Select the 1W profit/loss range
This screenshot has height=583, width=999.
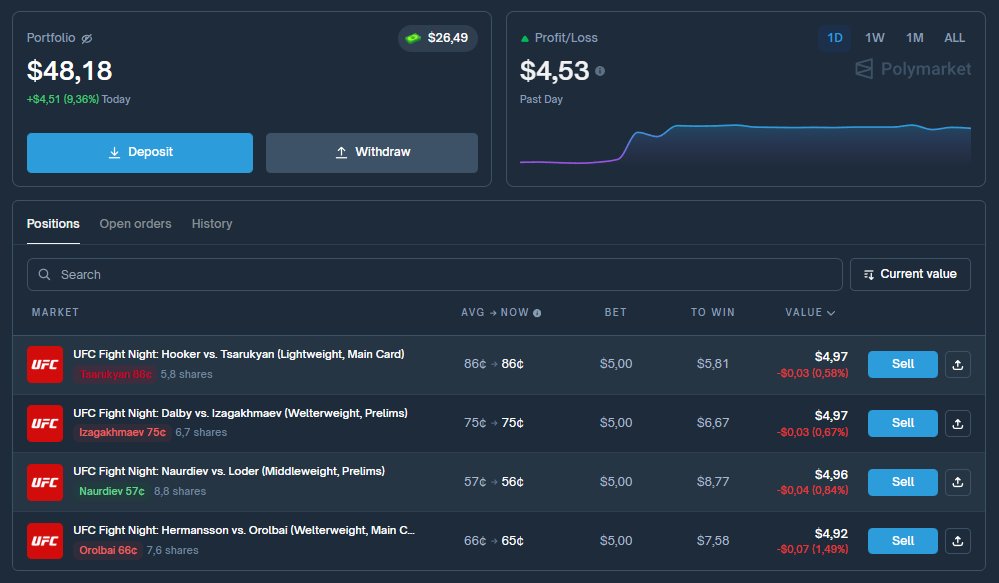(x=875, y=38)
